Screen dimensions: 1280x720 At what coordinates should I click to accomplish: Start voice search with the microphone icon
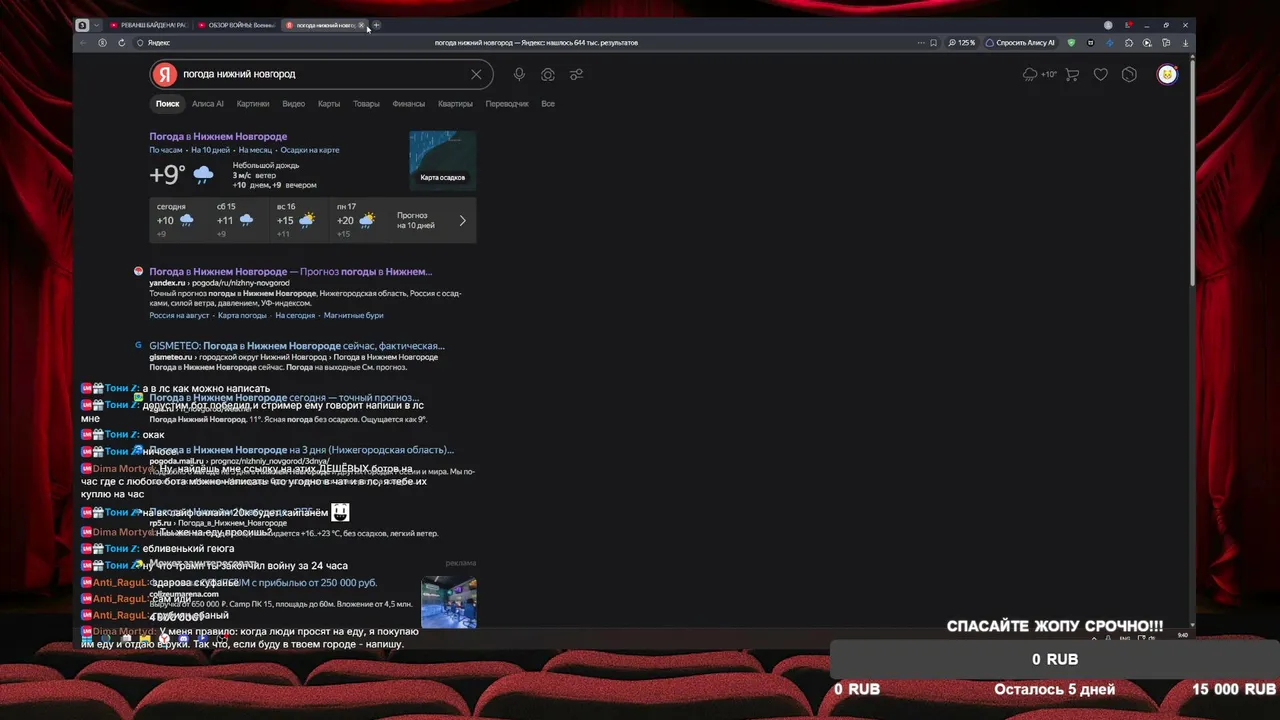[x=519, y=74]
